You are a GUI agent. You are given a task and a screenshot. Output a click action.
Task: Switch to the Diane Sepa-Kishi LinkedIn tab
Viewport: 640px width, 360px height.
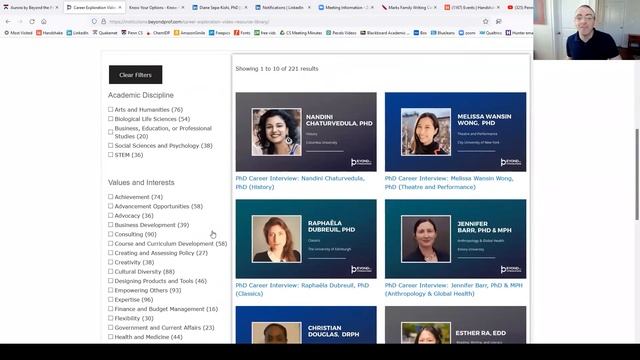(219, 7)
